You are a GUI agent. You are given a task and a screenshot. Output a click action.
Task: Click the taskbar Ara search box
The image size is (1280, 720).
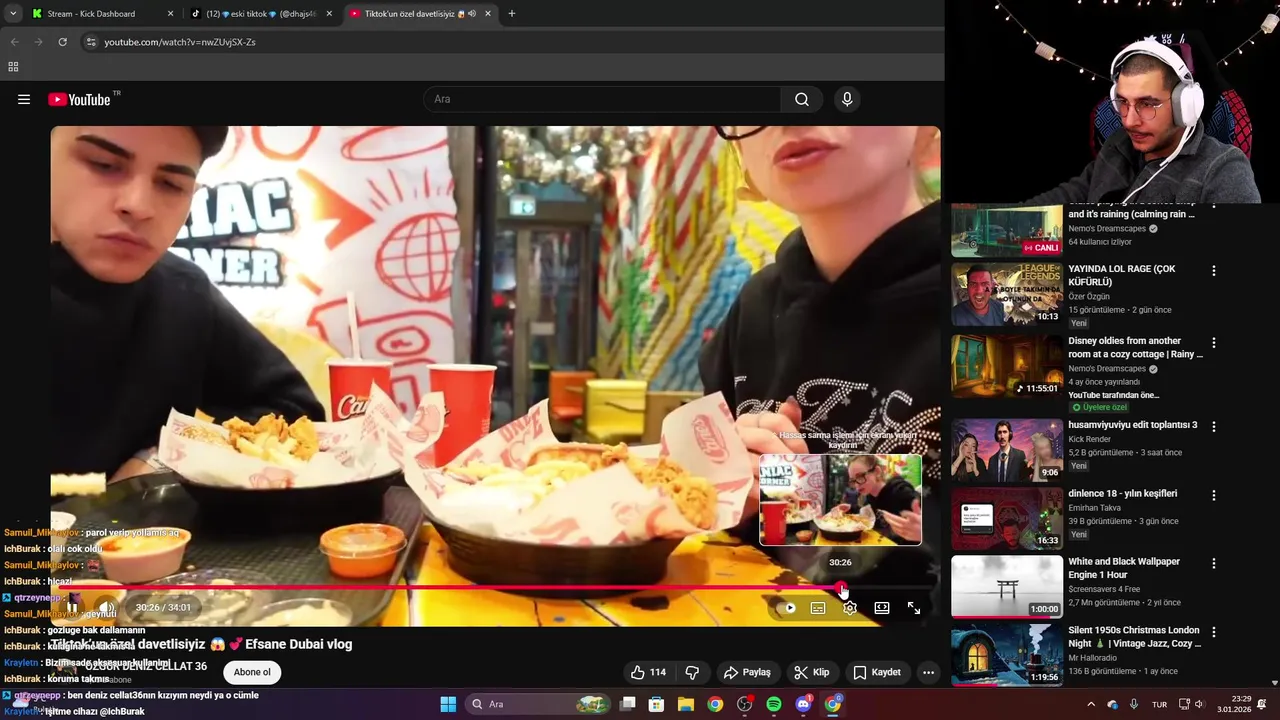[x=540, y=704]
